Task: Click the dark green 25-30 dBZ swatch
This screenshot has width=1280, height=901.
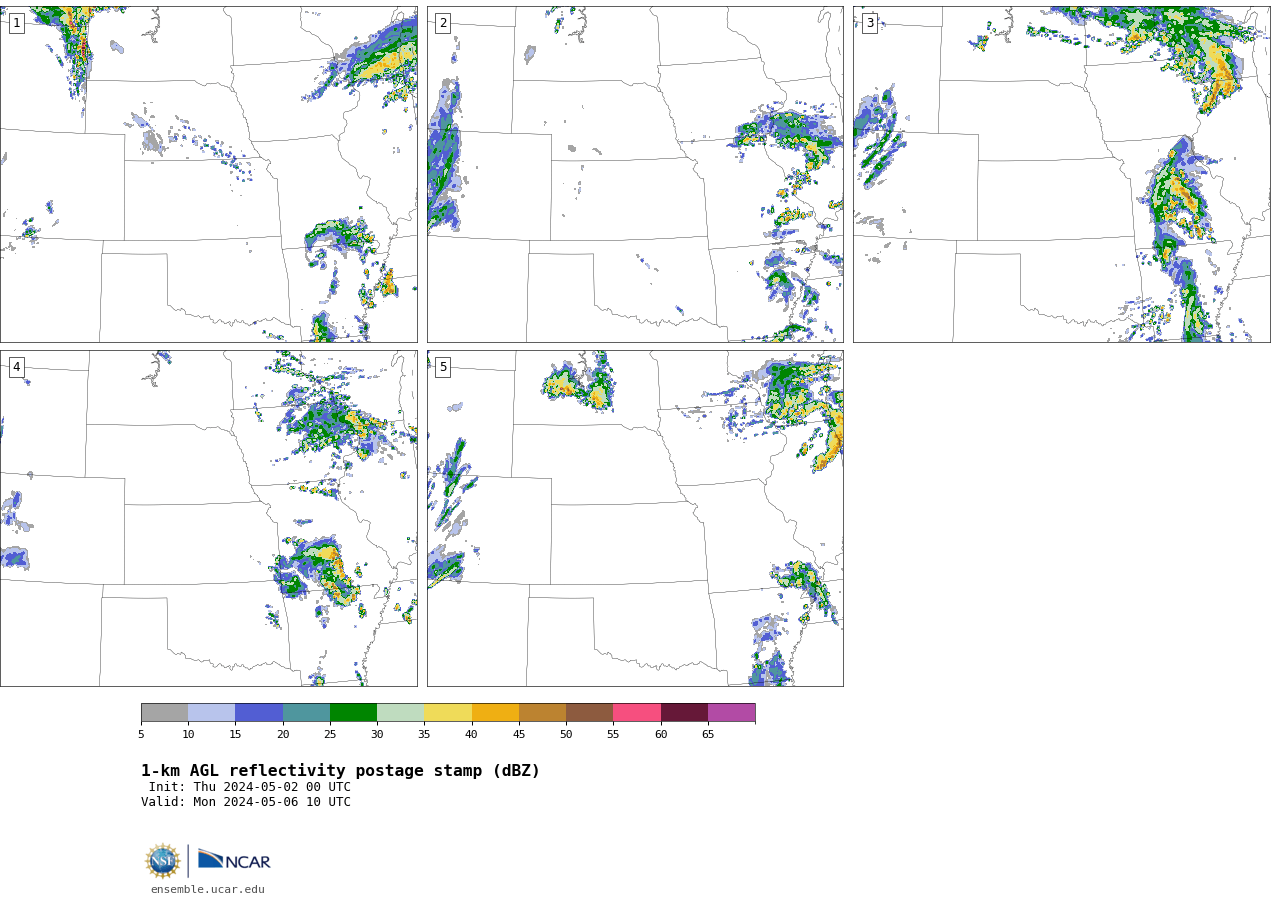Action: (x=353, y=712)
